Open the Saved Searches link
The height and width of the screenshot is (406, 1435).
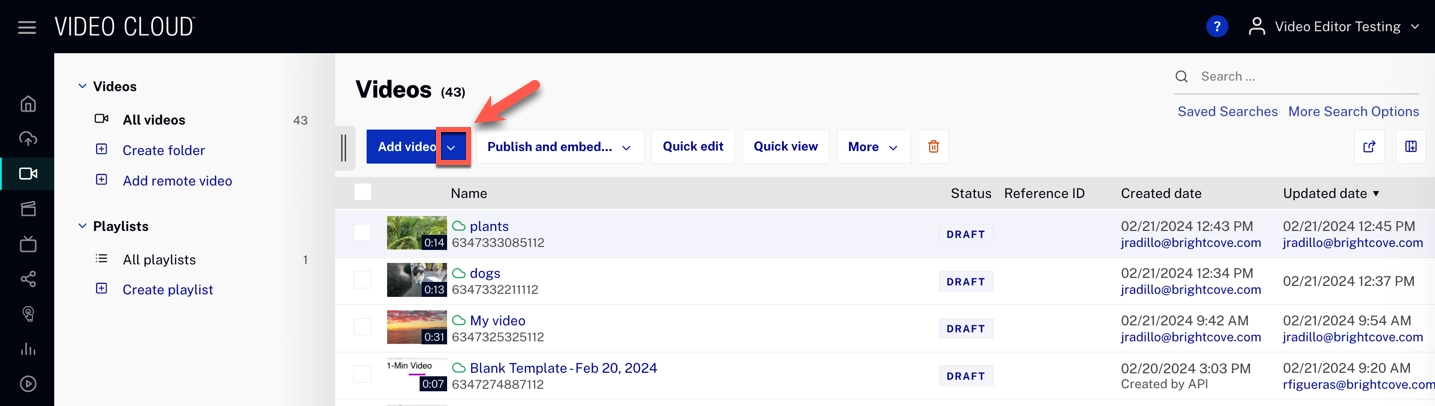click(x=1227, y=112)
